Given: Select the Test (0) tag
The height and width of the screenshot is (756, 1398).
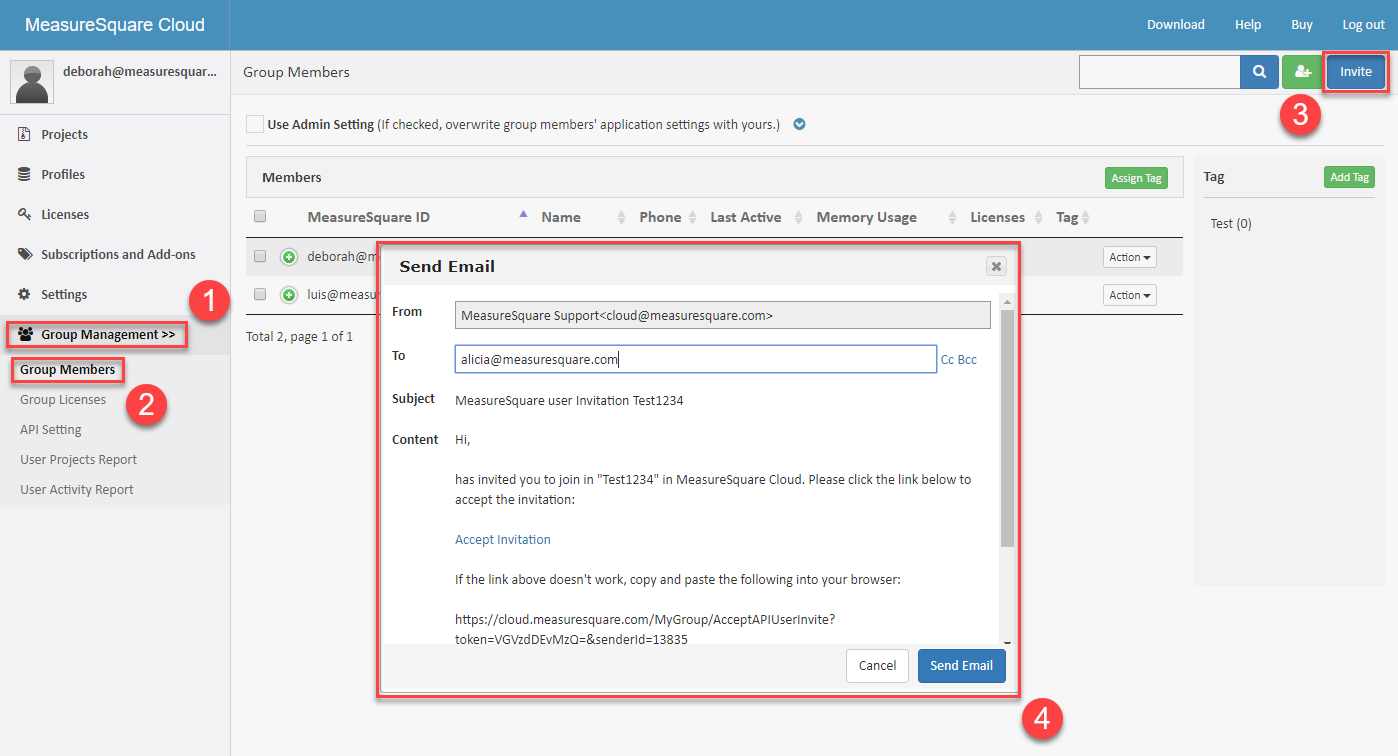Looking at the screenshot, I should tap(1231, 224).
